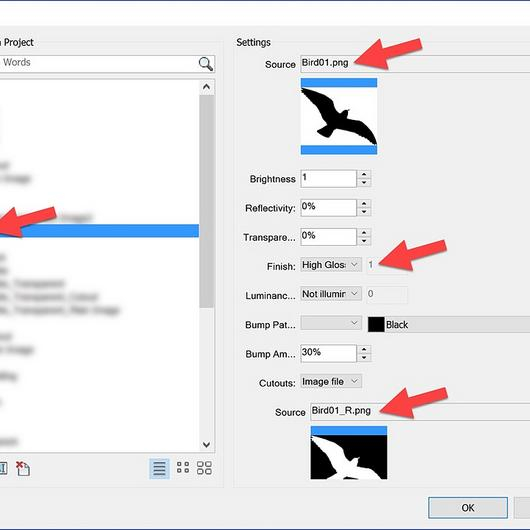Select the highlighted blue material row
This screenshot has height=530, width=530.
pos(99,231)
